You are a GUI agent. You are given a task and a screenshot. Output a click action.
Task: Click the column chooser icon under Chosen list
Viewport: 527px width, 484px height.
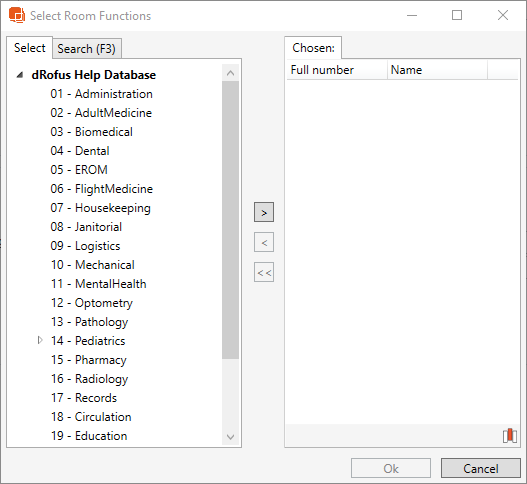(510, 436)
